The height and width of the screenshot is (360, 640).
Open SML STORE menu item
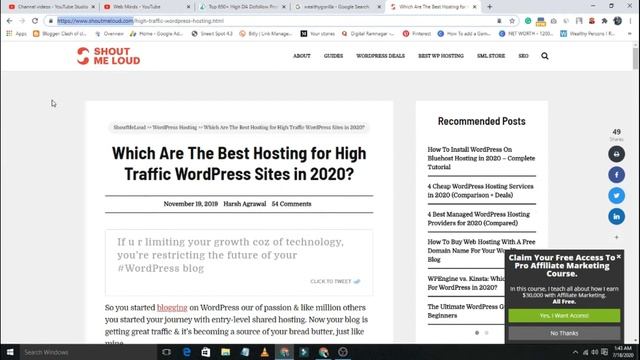(491, 56)
